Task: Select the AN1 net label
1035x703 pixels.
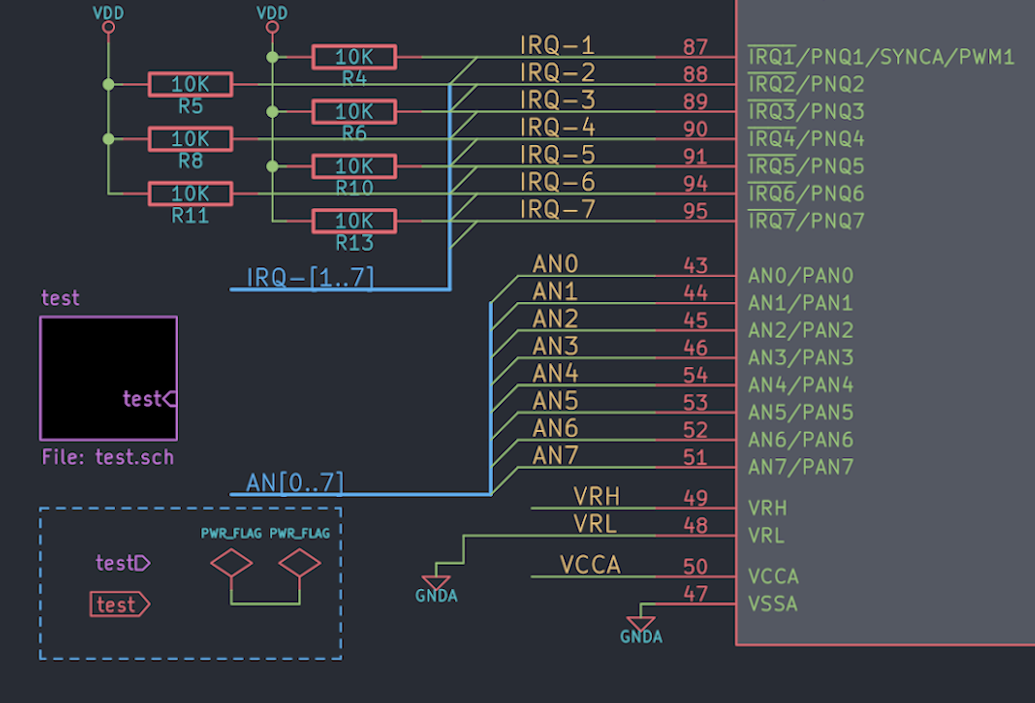Action: click(x=555, y=292)
